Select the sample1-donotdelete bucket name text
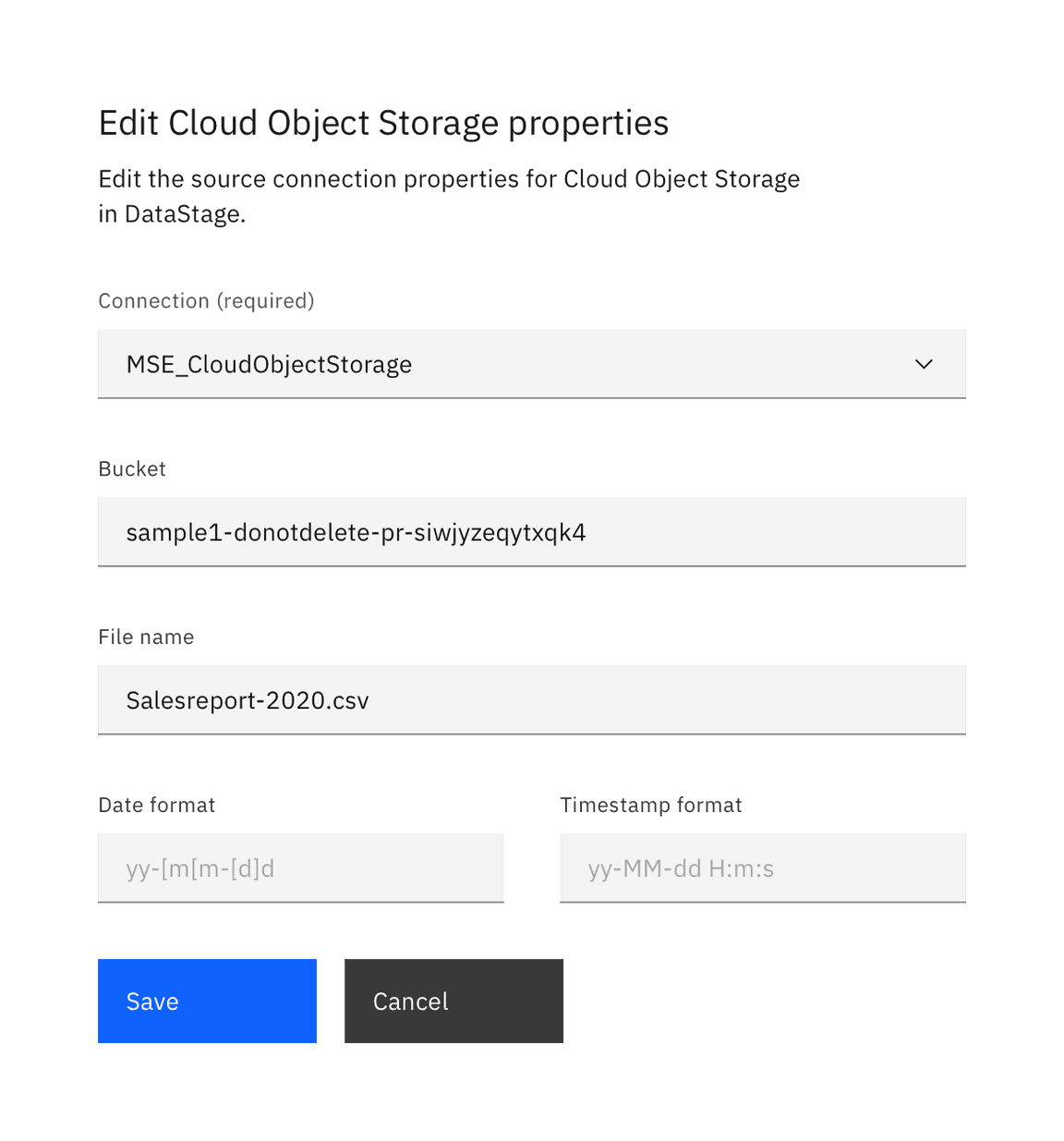 coord(356,532)
